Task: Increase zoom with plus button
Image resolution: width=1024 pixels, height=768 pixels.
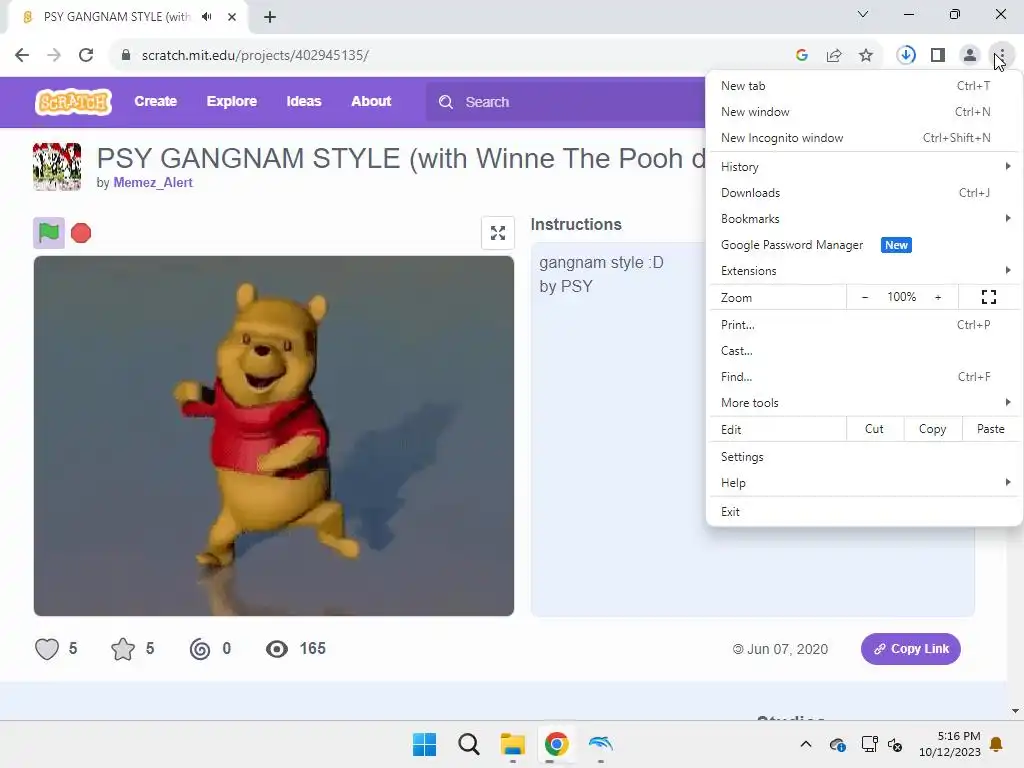Action: click(938, 297)
